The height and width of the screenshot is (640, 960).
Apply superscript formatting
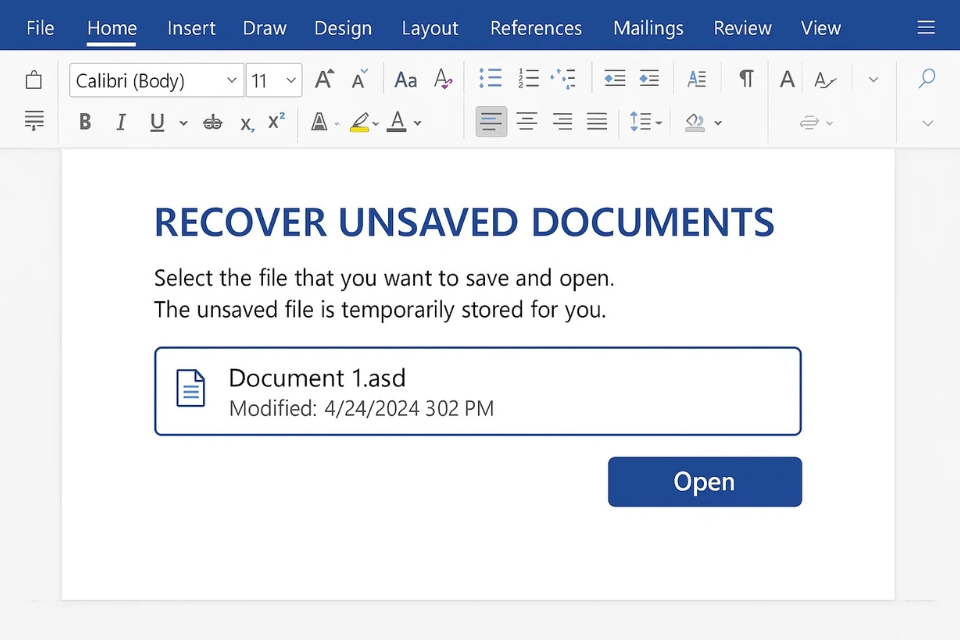(x=276, y=122)
